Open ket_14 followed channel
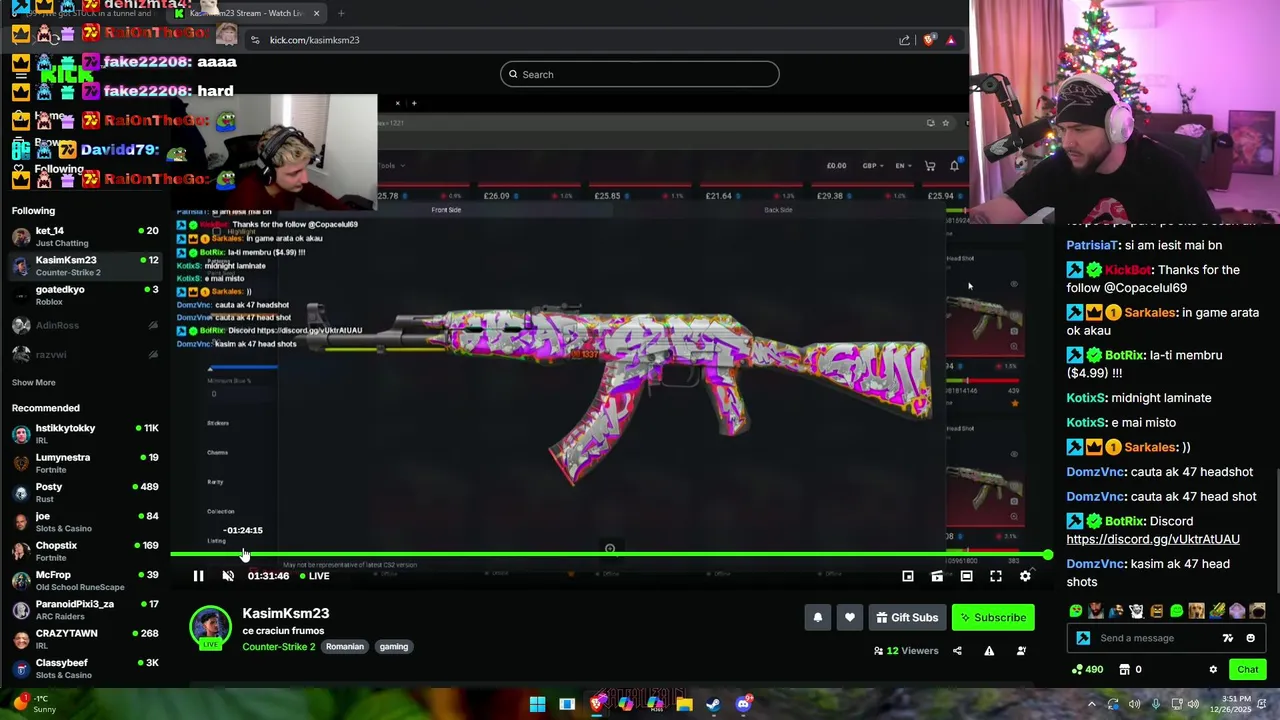Screen dimensions: 1280x720 click(x=85, y=237)
